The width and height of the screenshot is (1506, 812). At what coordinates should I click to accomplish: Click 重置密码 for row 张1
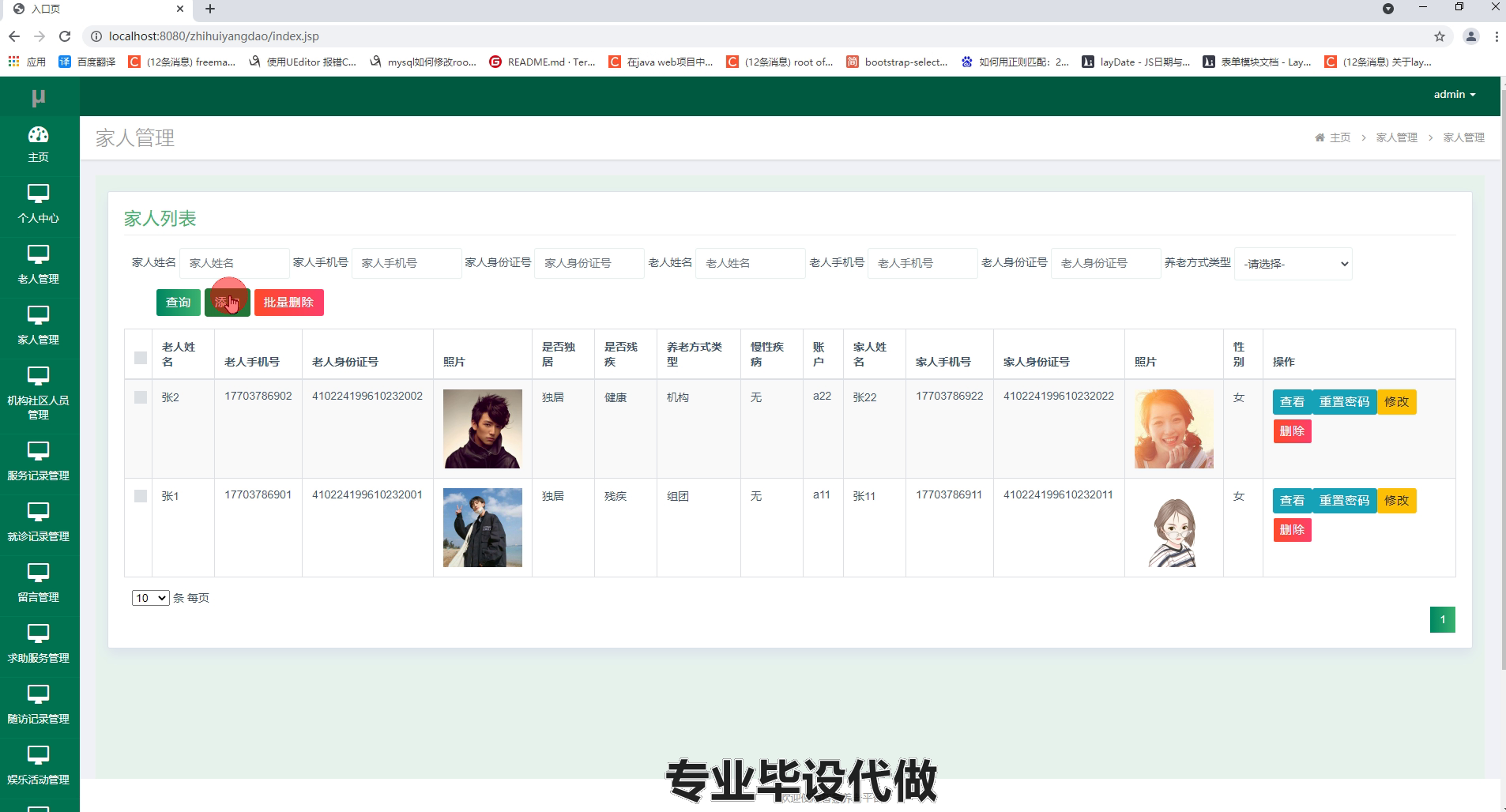coord(1344,501)
